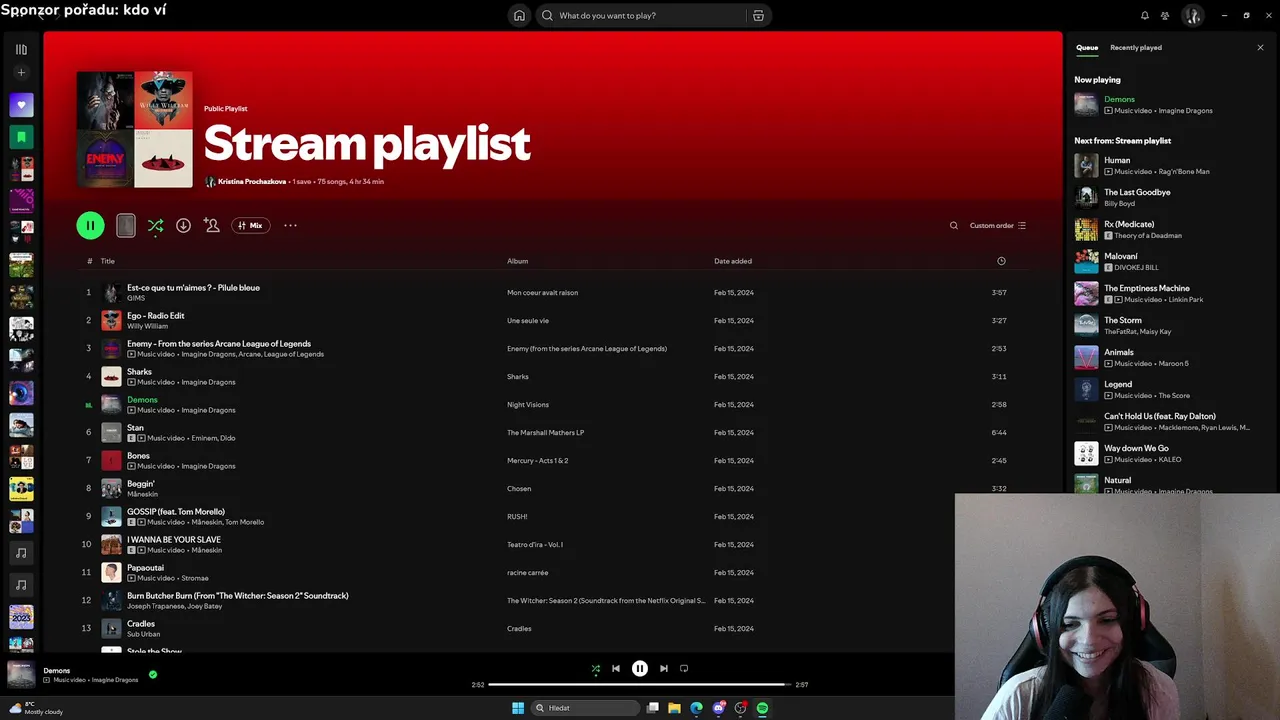1280x720 pixels.
Task: Toggle repeat in bottom player bar
Action: tap(684, 668)
